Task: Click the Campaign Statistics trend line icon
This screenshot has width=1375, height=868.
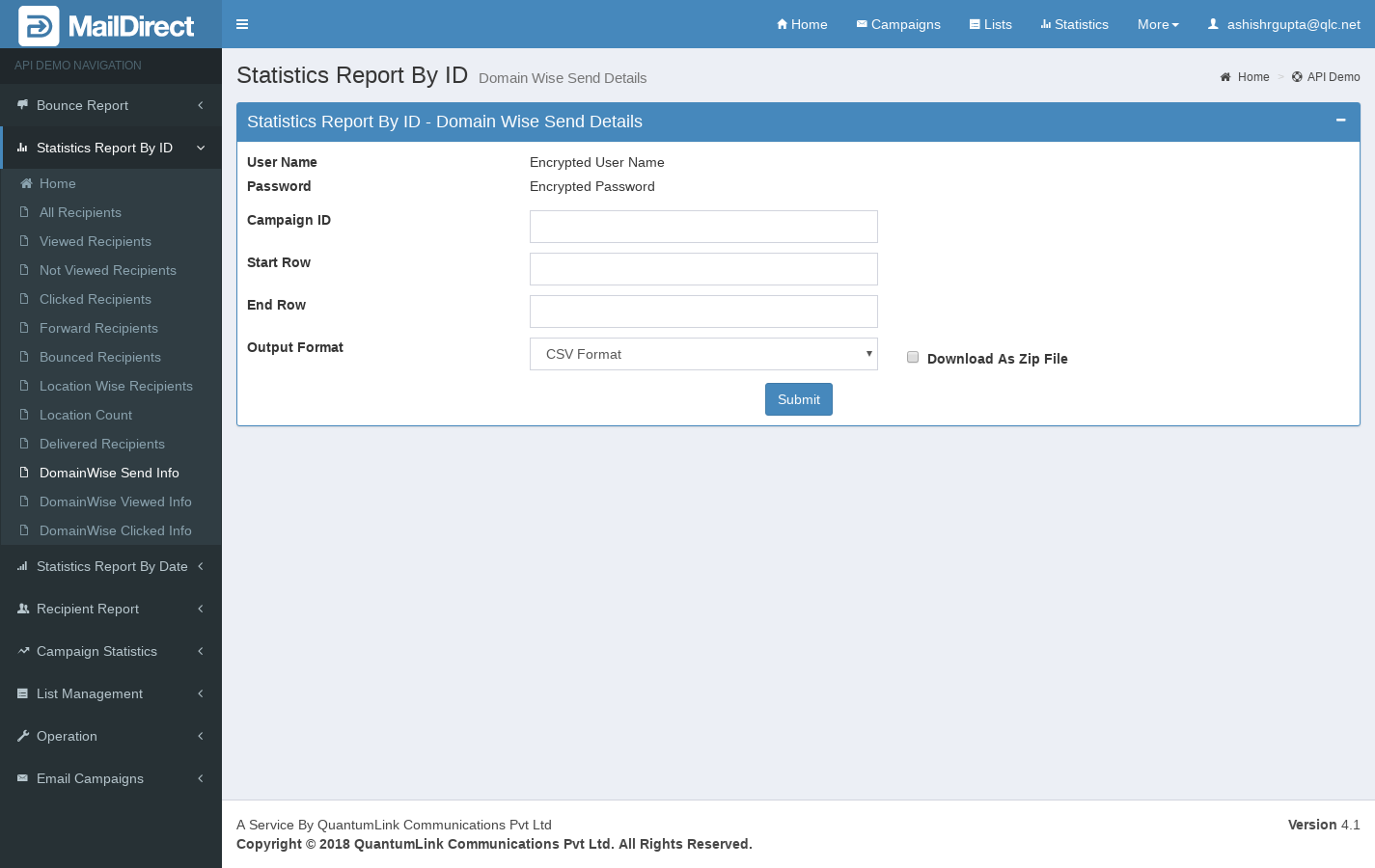Action: pyautogui.click(x=23, y=651)
